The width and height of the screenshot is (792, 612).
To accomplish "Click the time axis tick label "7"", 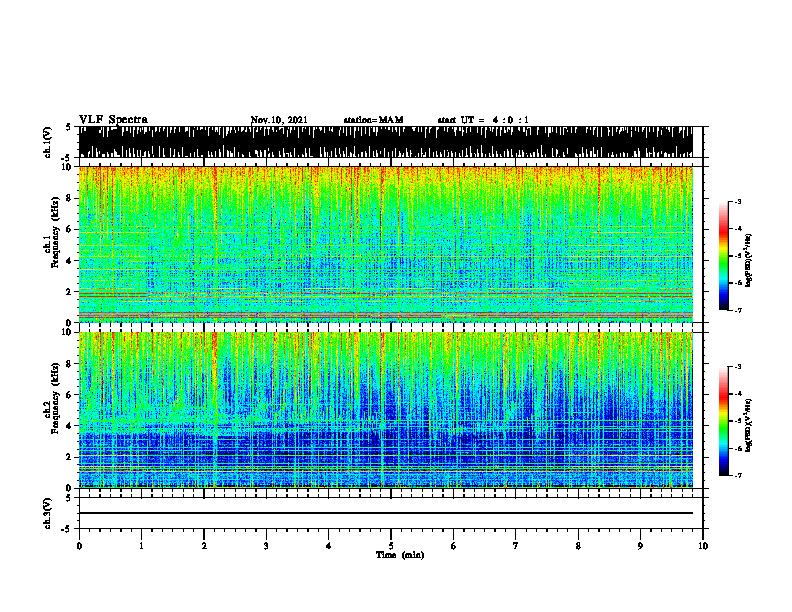I will point(516,546).
